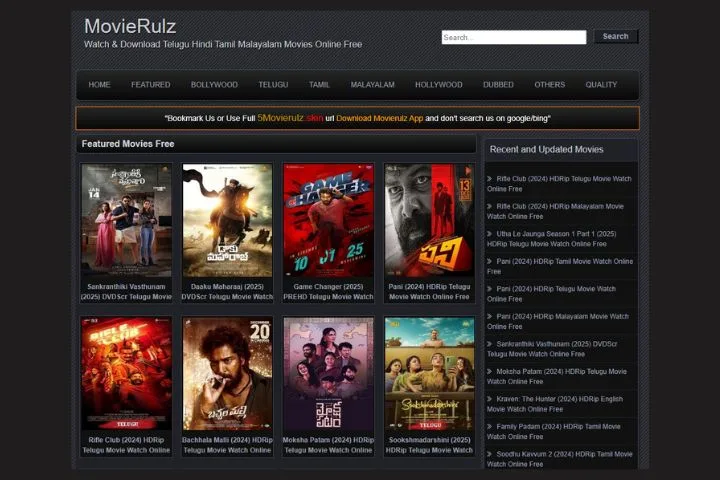The image size is (720, 480).
Task: Open Moksha Patam HDRip sidebar link
Action: pyautogui.click(x=557, y=377)
